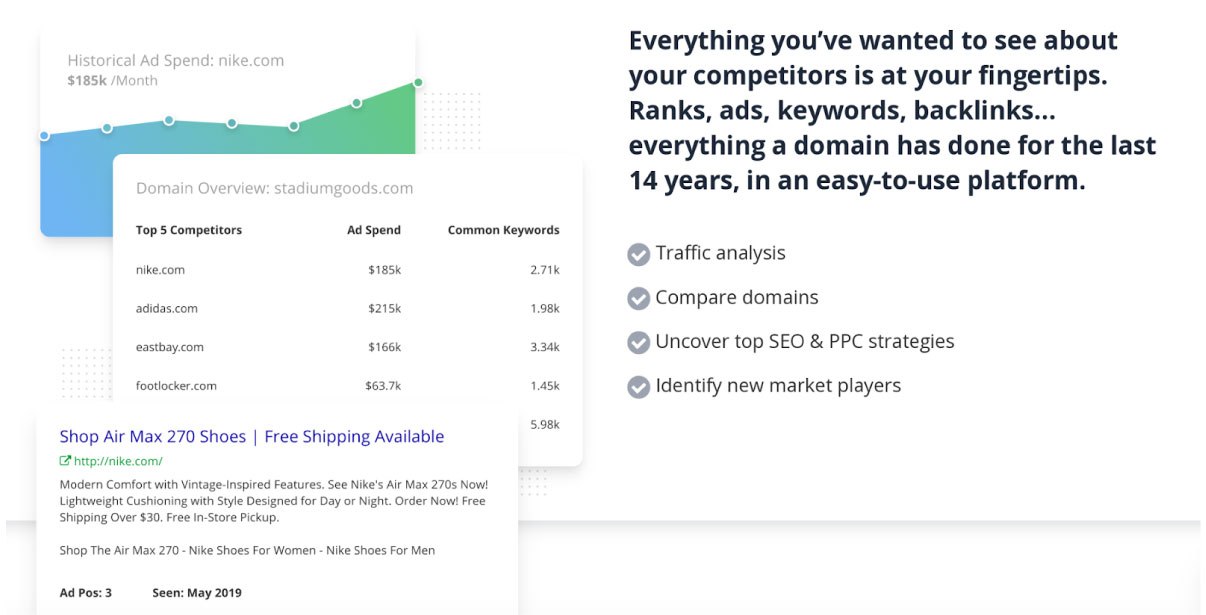Click the external link icon beside nike.com URL
Screen dimensions: 1206x615
pos(66,461)
